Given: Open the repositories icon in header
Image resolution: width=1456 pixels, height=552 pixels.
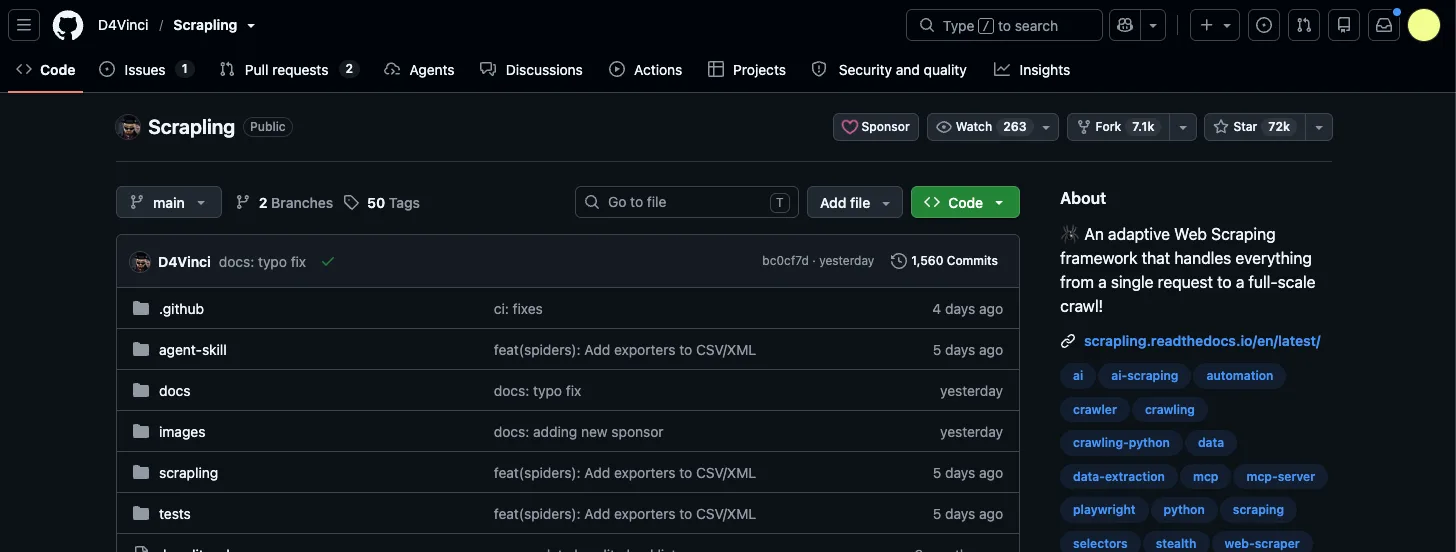Looking at the screenshot, I should click(x=1344, y=25).
